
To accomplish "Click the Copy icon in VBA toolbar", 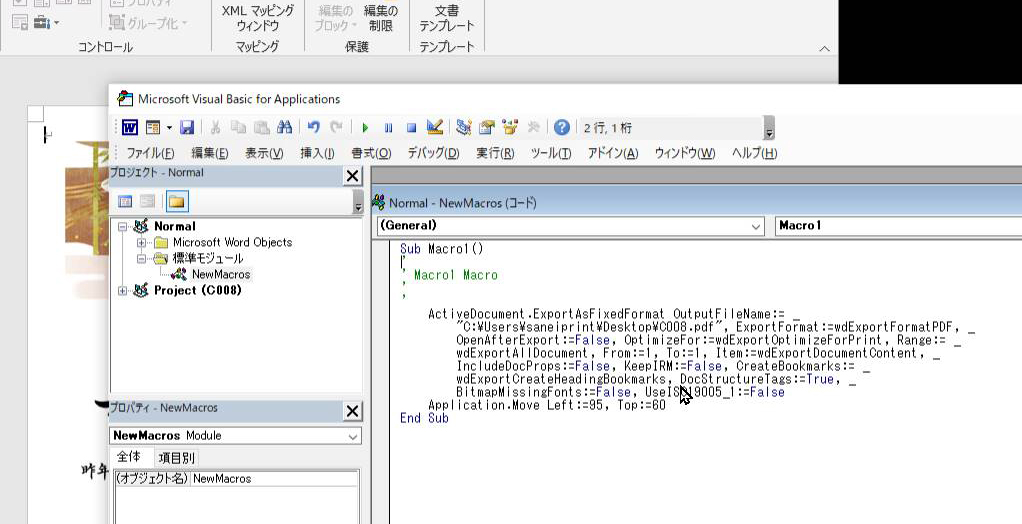I will (x=239, y=128).
